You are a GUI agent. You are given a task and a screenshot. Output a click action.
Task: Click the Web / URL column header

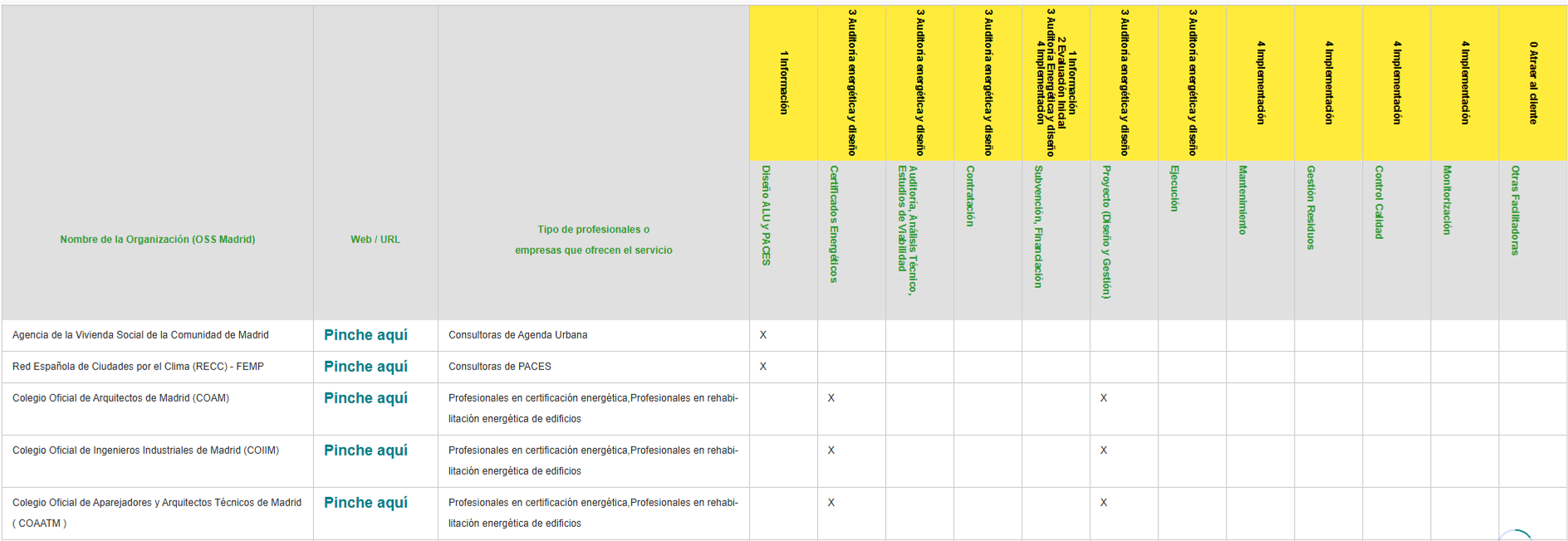point(375,240)
